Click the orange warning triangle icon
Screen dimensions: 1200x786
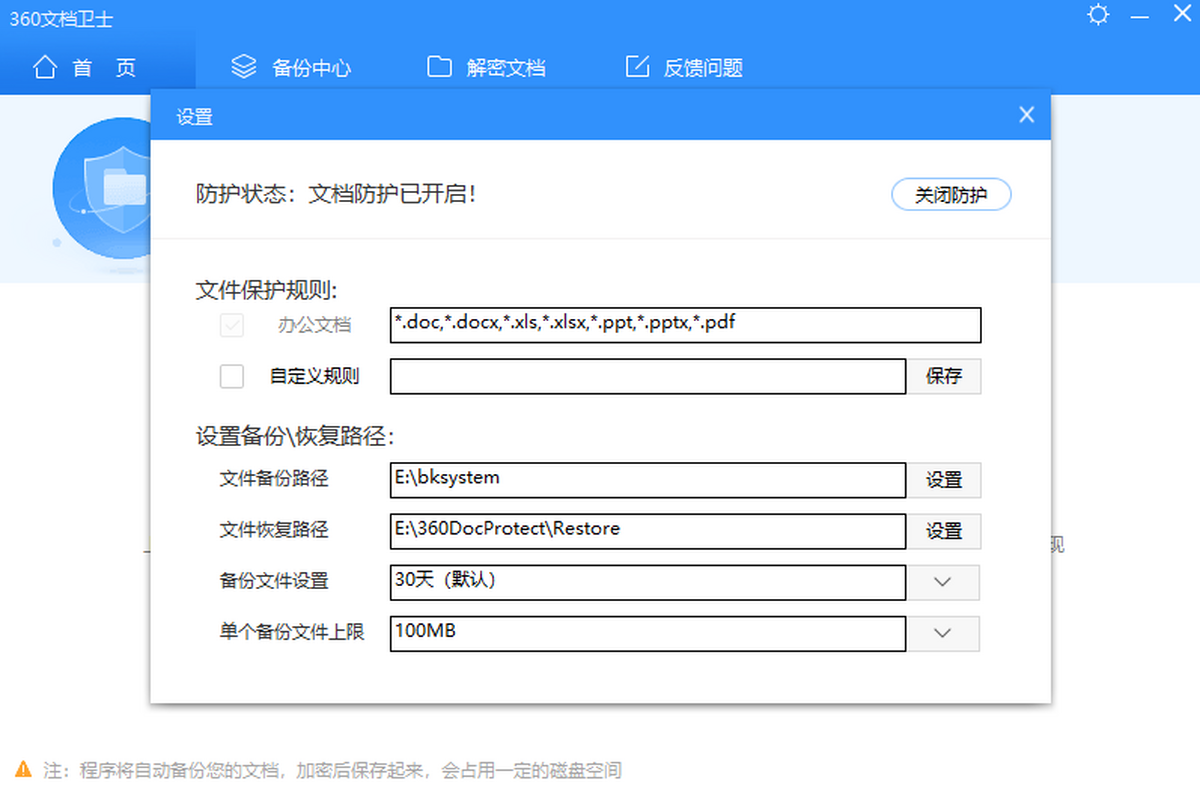pos(24,770)
